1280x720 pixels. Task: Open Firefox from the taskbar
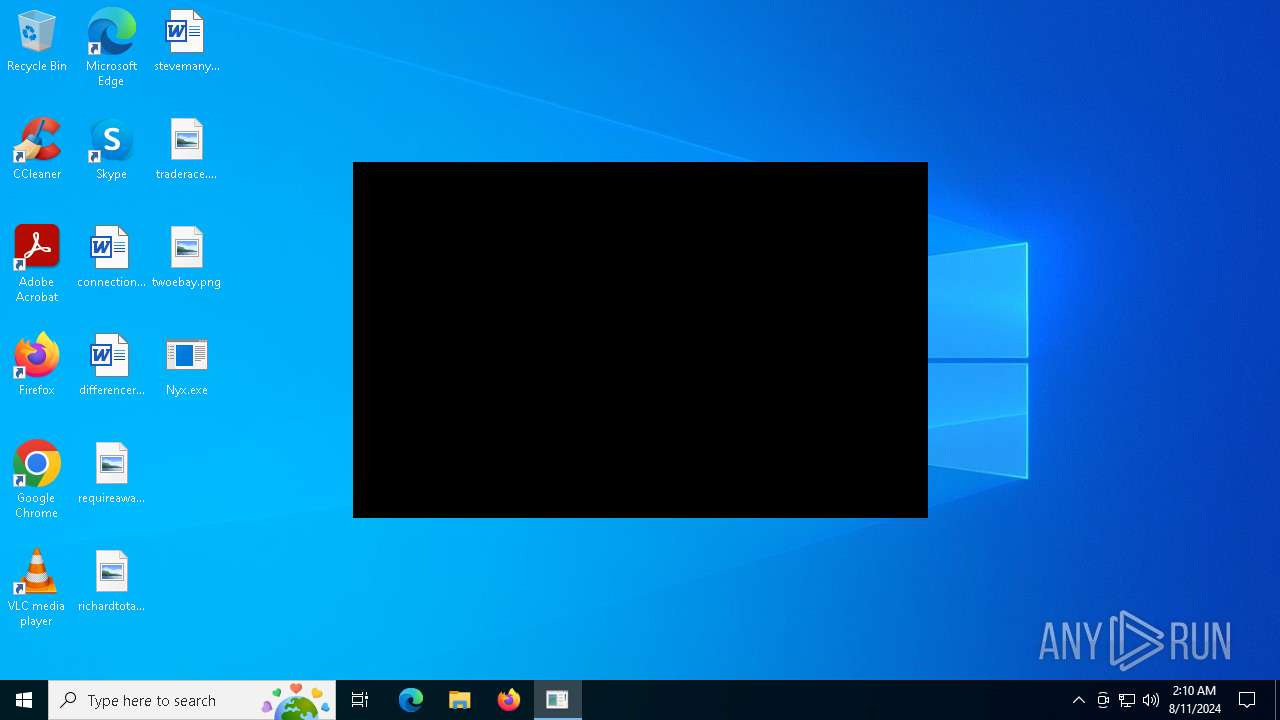tap(509, 700)
